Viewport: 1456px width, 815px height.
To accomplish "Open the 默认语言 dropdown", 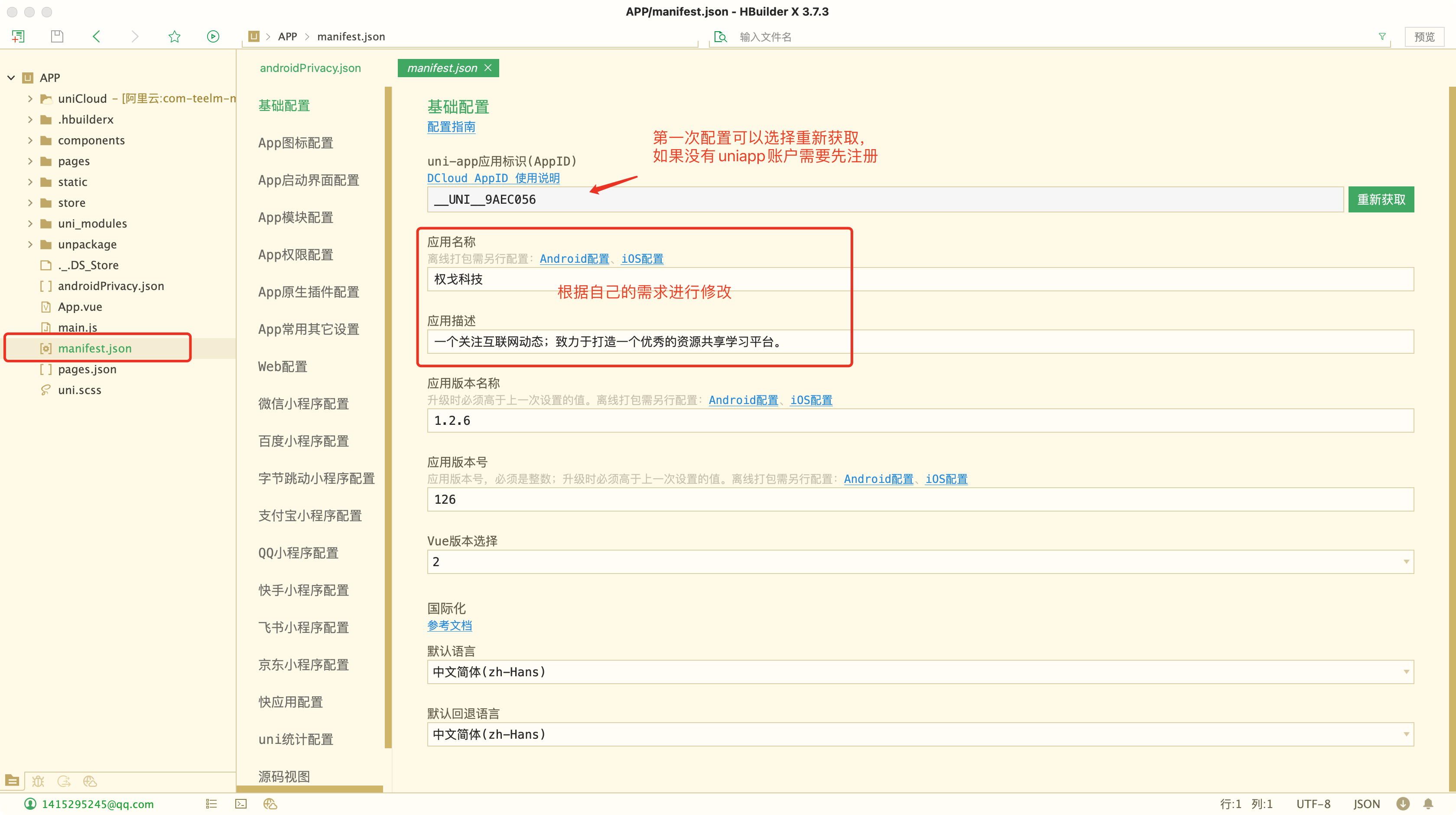I will pos(920,672).
